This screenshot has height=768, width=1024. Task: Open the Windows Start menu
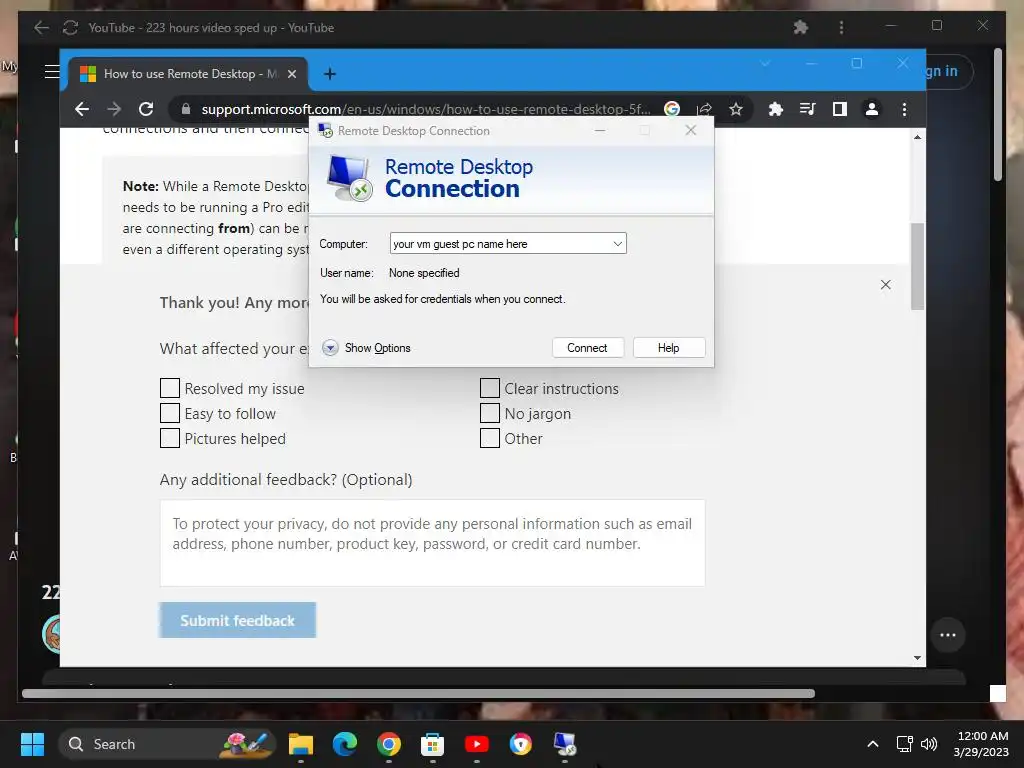(32, 744)
